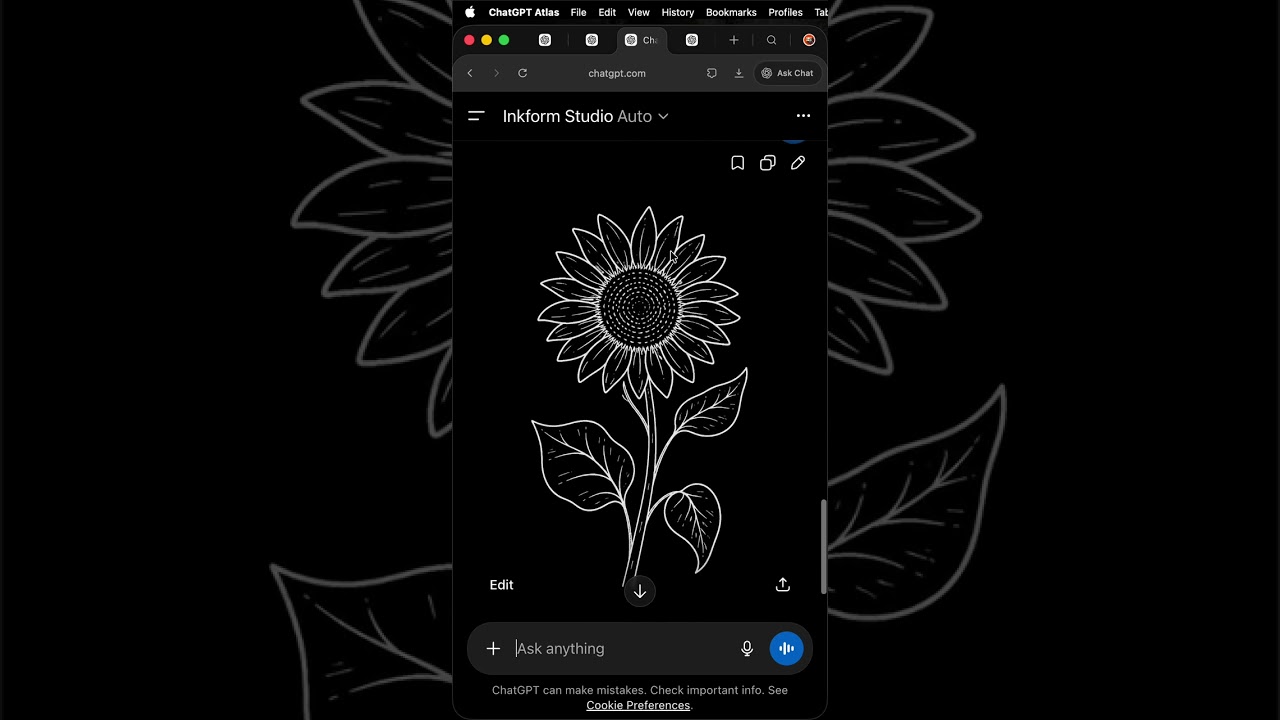
Task: Click the chat vertical scrollbar thumb
Action: 824,547
